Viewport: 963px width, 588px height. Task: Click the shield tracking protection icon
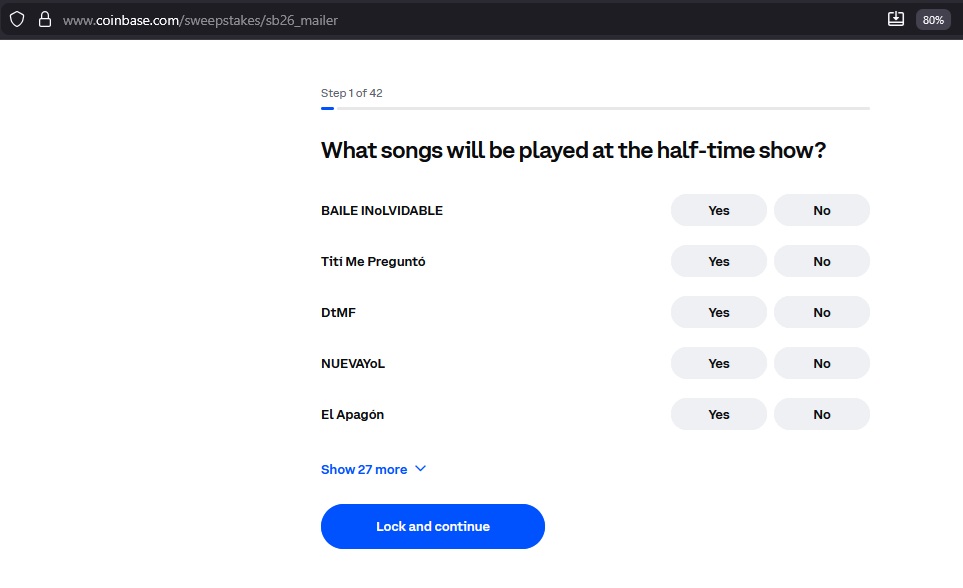pos(17,19)
